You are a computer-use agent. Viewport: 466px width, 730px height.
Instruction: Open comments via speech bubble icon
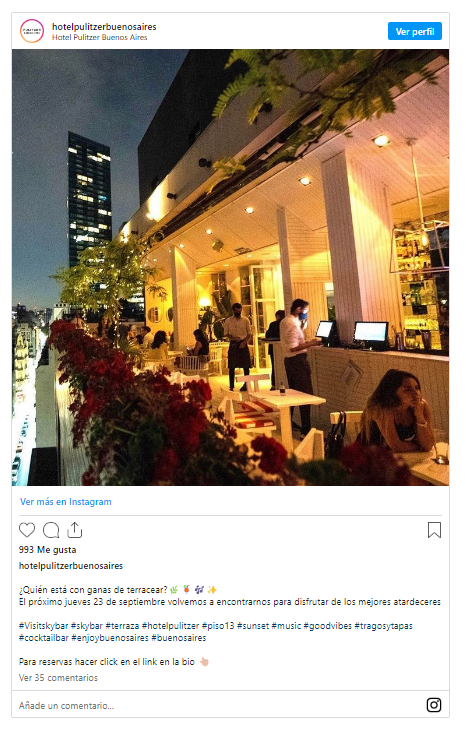tap(51, 530)
